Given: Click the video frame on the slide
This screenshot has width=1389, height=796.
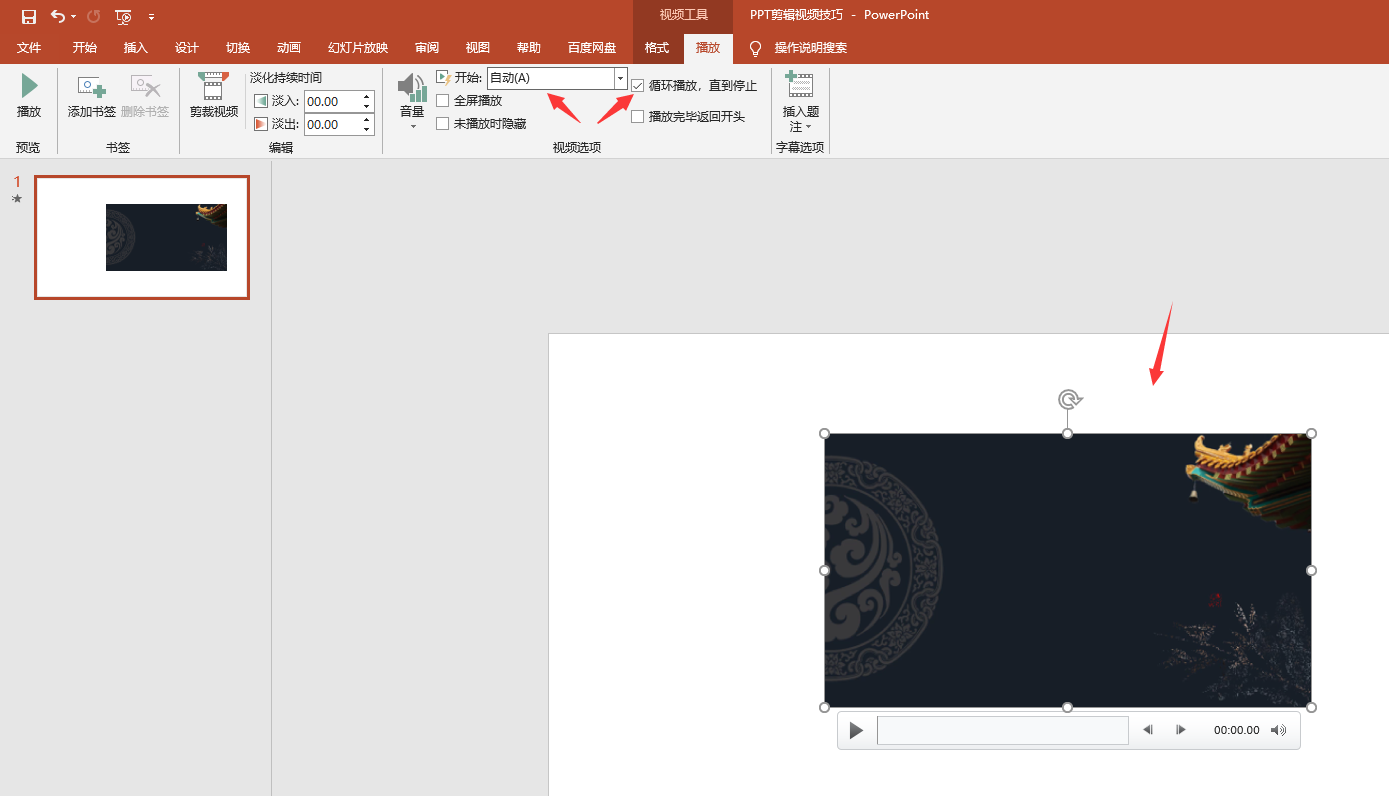Looking at the screenshot, I should [x=1068, y=570].
